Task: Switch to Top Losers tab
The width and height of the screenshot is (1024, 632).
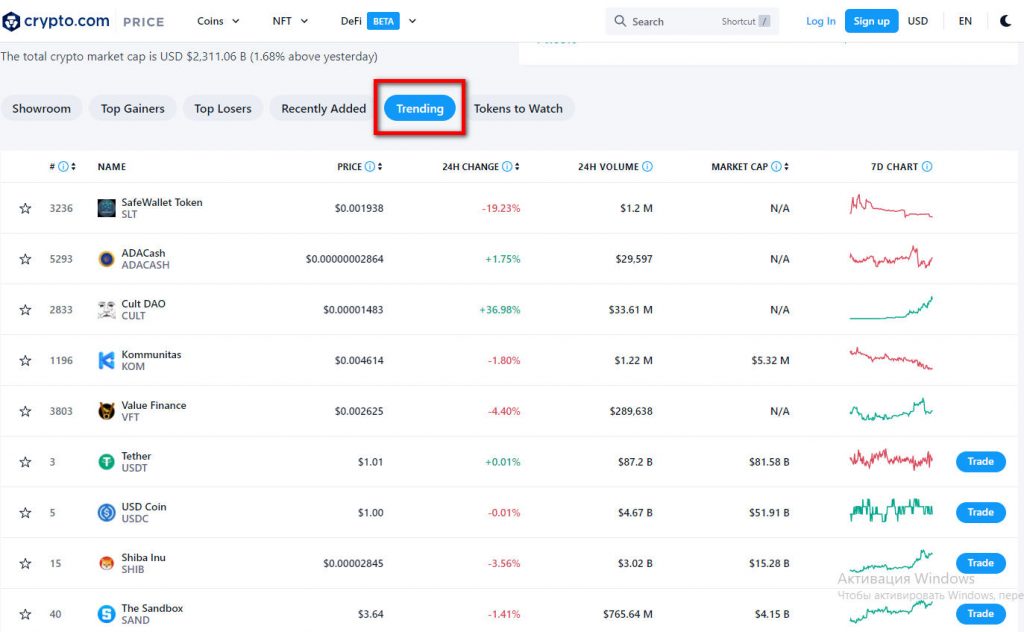Action: pyautogui.click(x=223, y=108)
